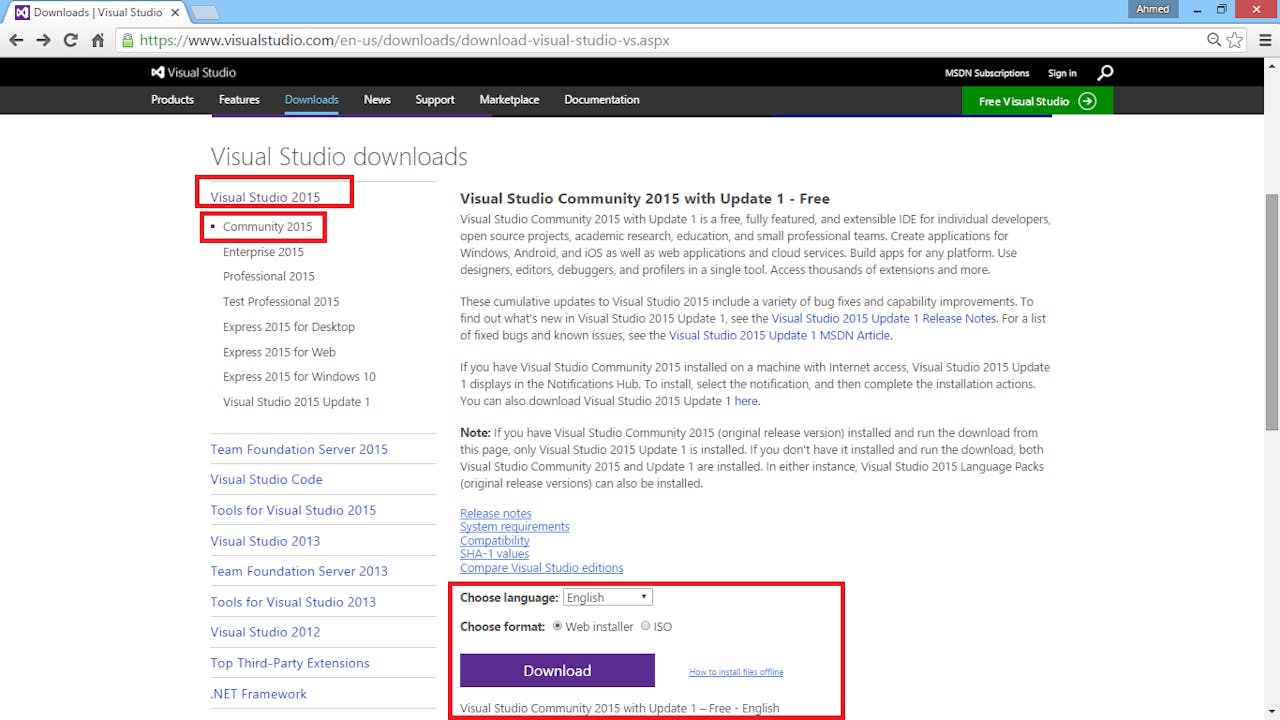Open the Marketplace navigation menu
1280x720 pixels.
pyautogui.click(x=509, y=100)
